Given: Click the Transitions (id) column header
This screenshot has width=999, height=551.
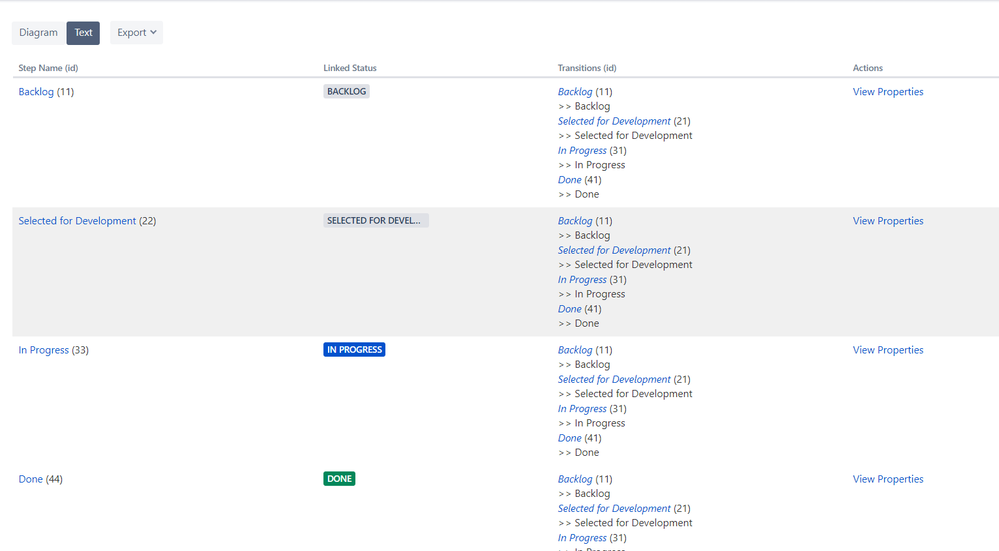Looking at the screenshot, I should 587,68.
